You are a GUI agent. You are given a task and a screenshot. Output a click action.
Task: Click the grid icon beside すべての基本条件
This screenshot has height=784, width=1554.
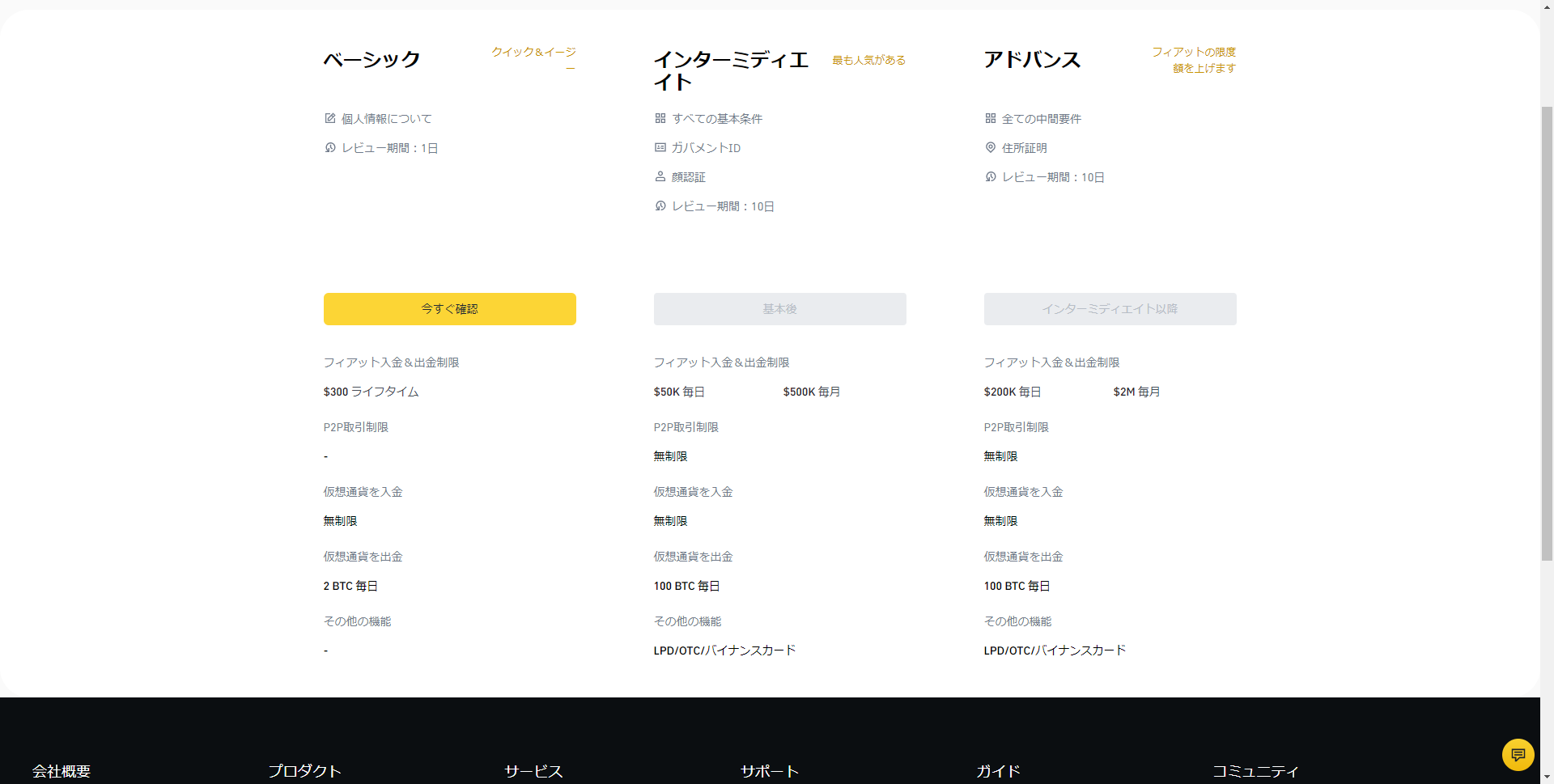[660, 118]
